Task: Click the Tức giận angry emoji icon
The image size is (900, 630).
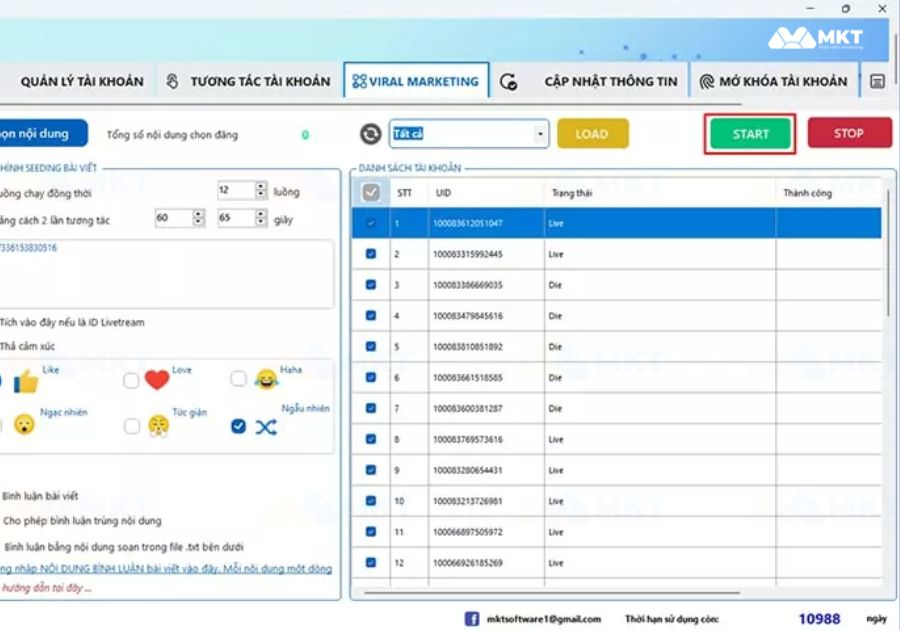Action: click(158, 426)
